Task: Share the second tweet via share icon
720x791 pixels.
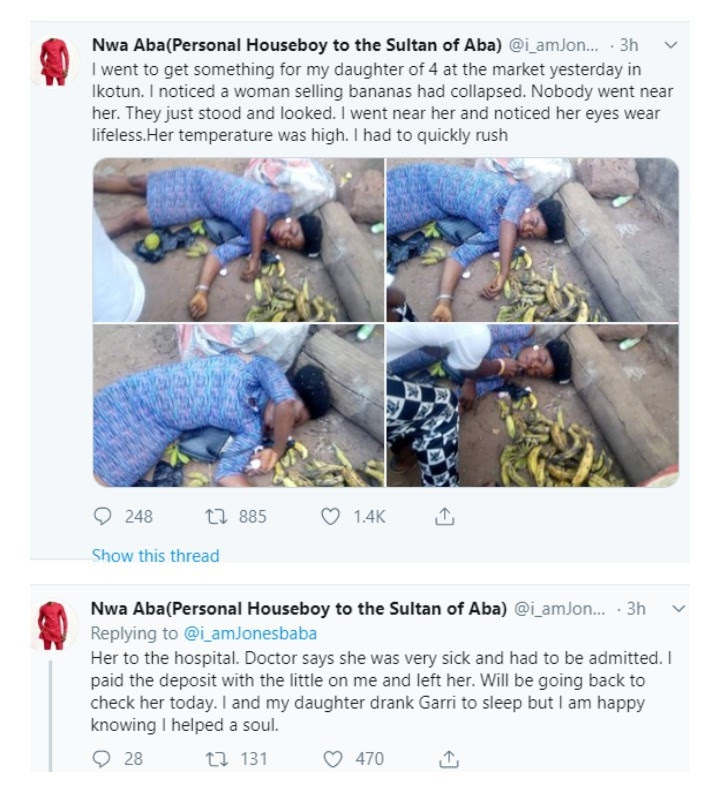Action: [449, 758]
